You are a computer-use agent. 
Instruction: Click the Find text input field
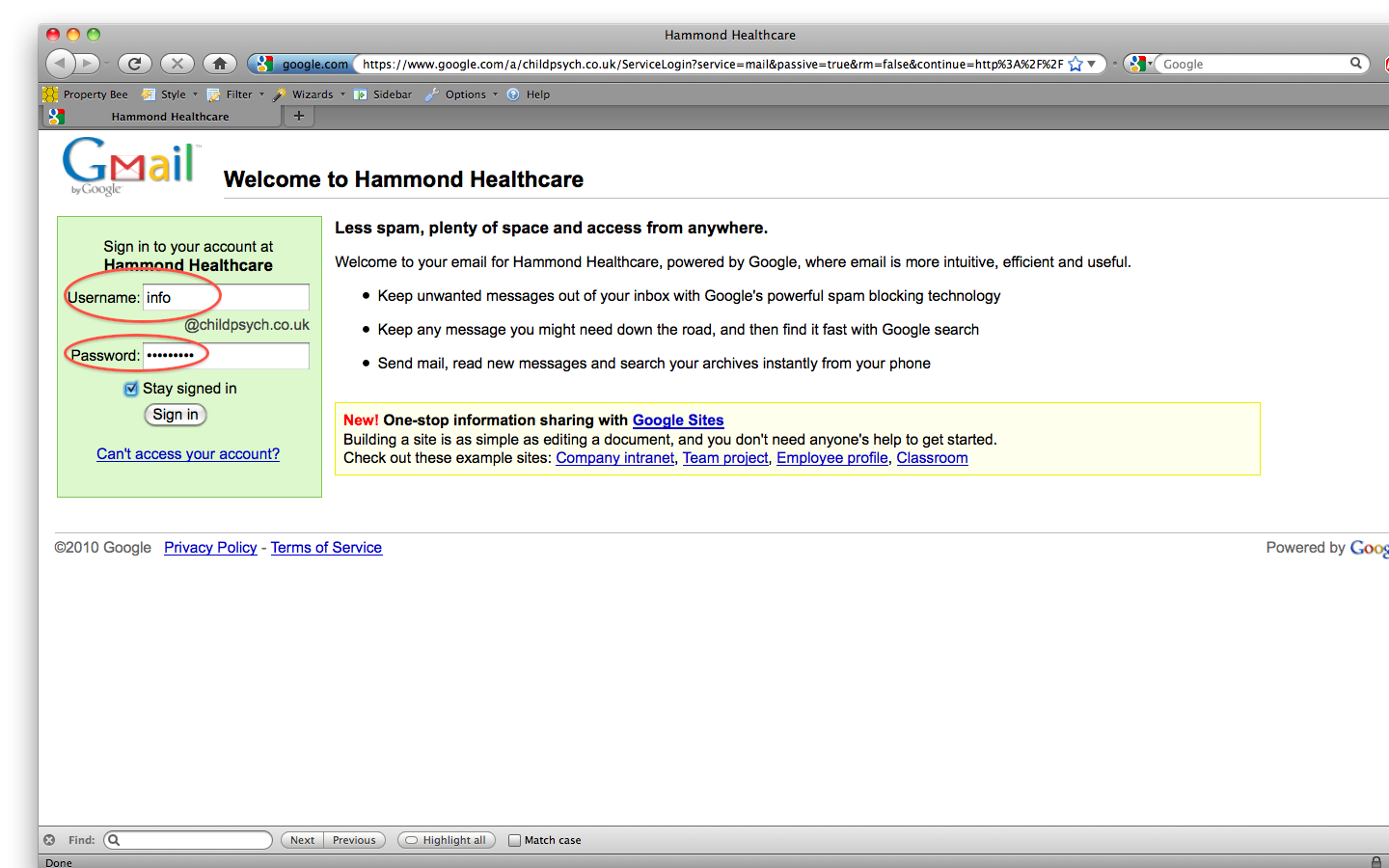[x=188, y=840]
